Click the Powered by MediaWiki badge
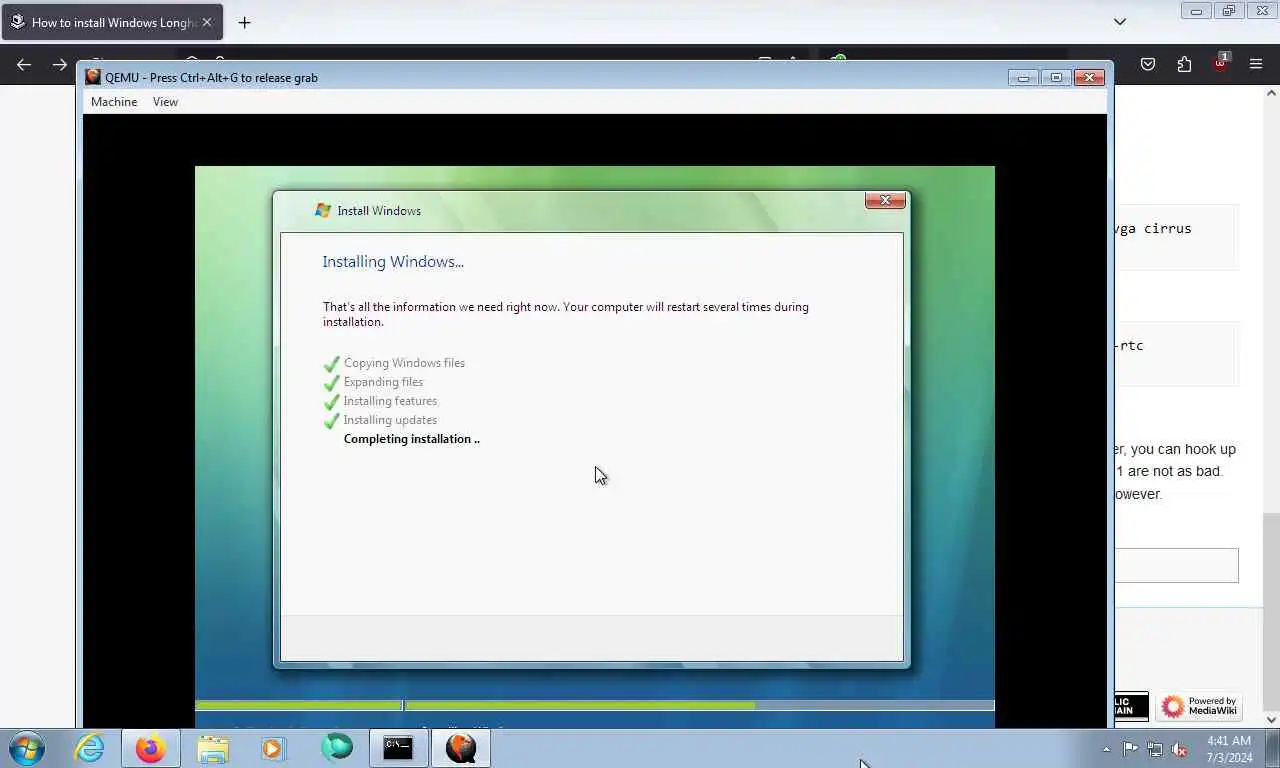 tap(1199, 706)
